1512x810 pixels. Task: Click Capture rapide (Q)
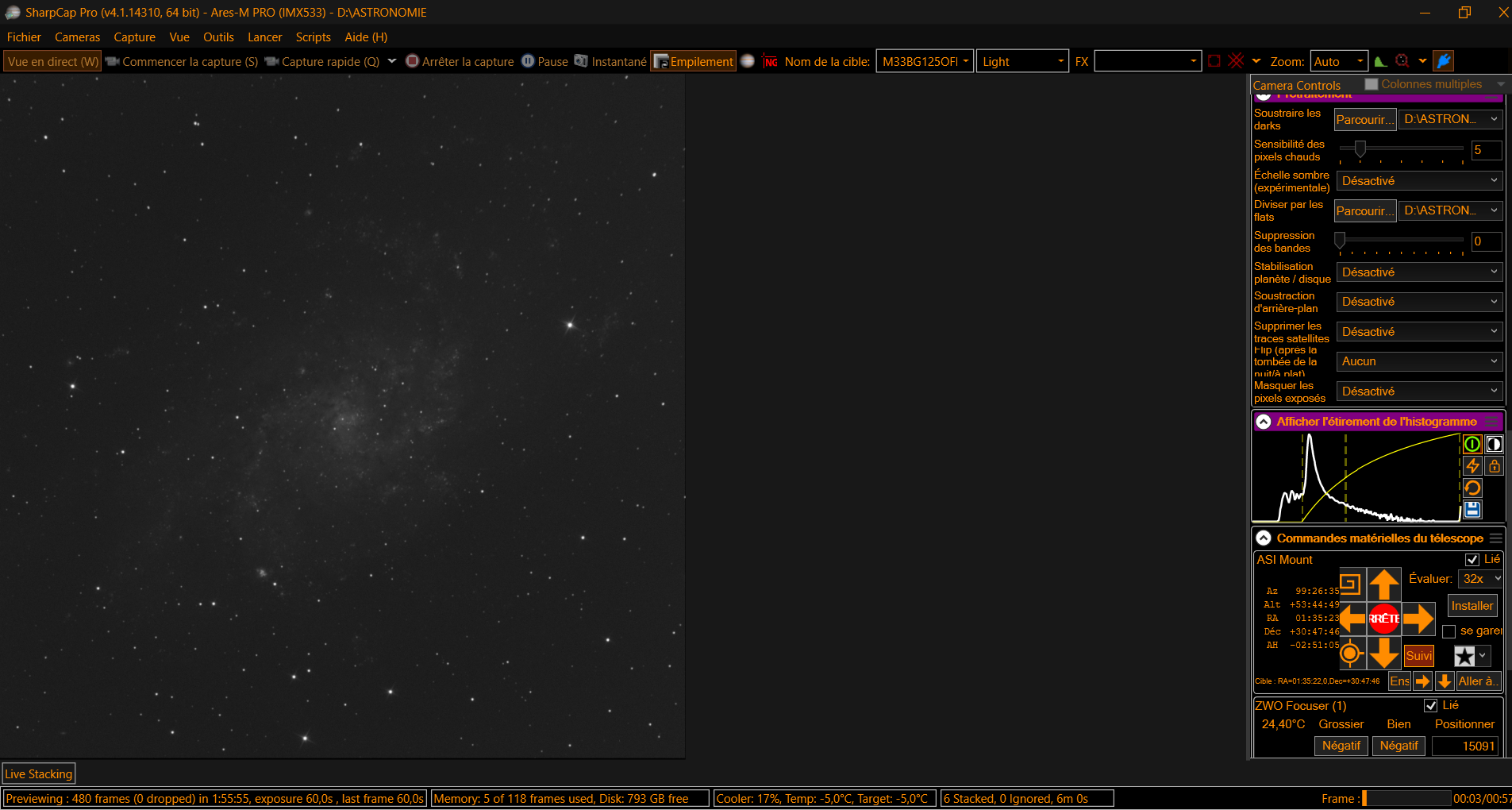[x=322, y=61]
